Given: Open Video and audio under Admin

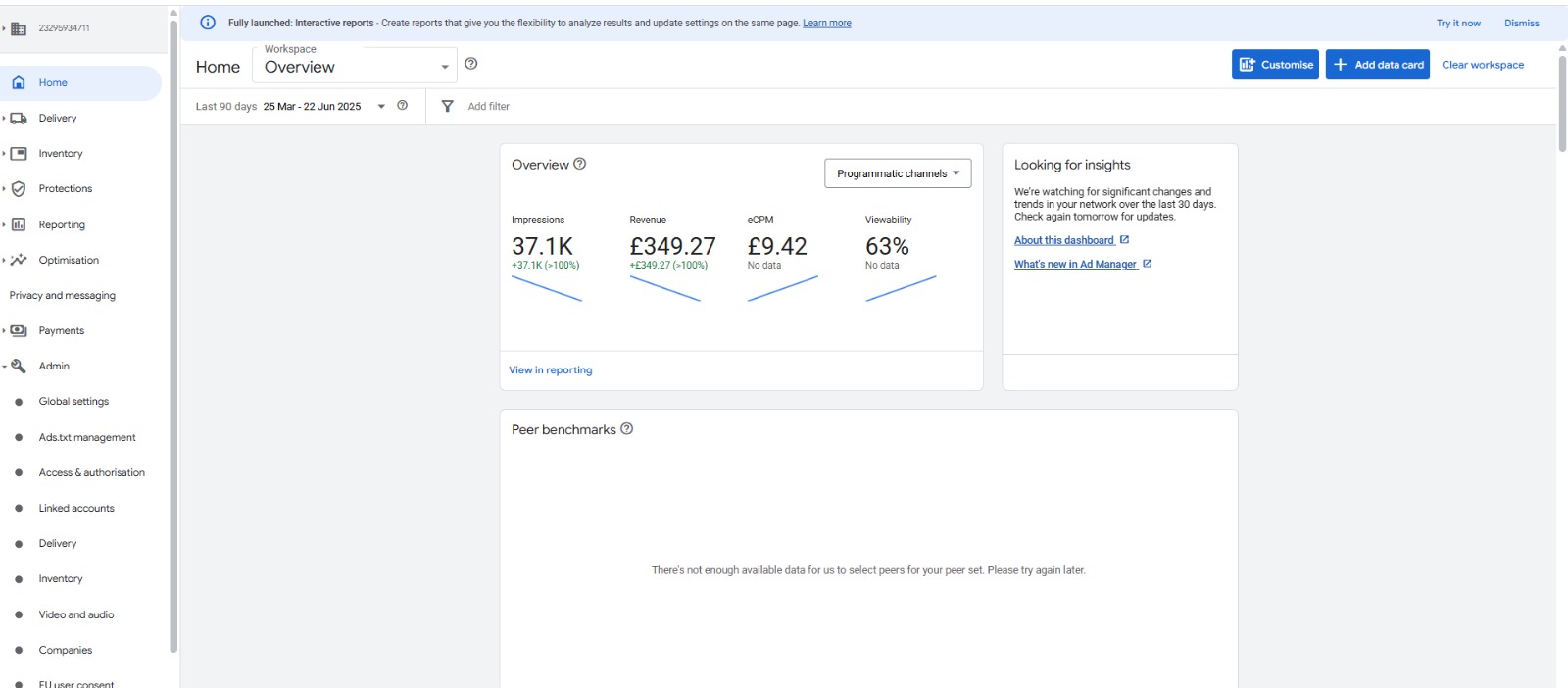Looking at the screenshot, I should pyautogui.click(x=76, y=614).
